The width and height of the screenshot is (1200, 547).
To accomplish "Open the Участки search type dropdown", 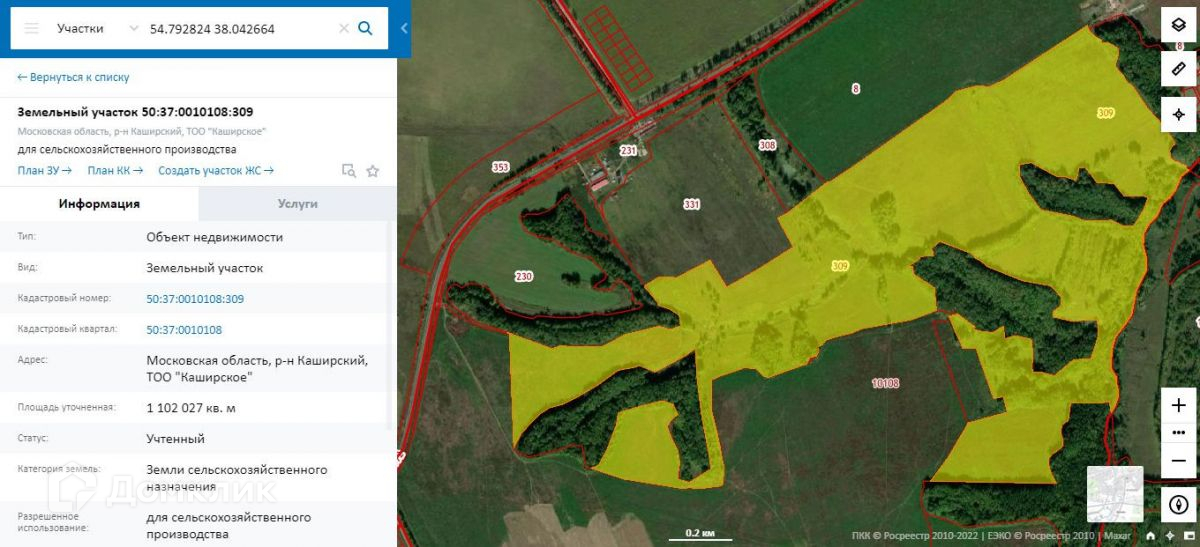I will (x=97, y=29).
